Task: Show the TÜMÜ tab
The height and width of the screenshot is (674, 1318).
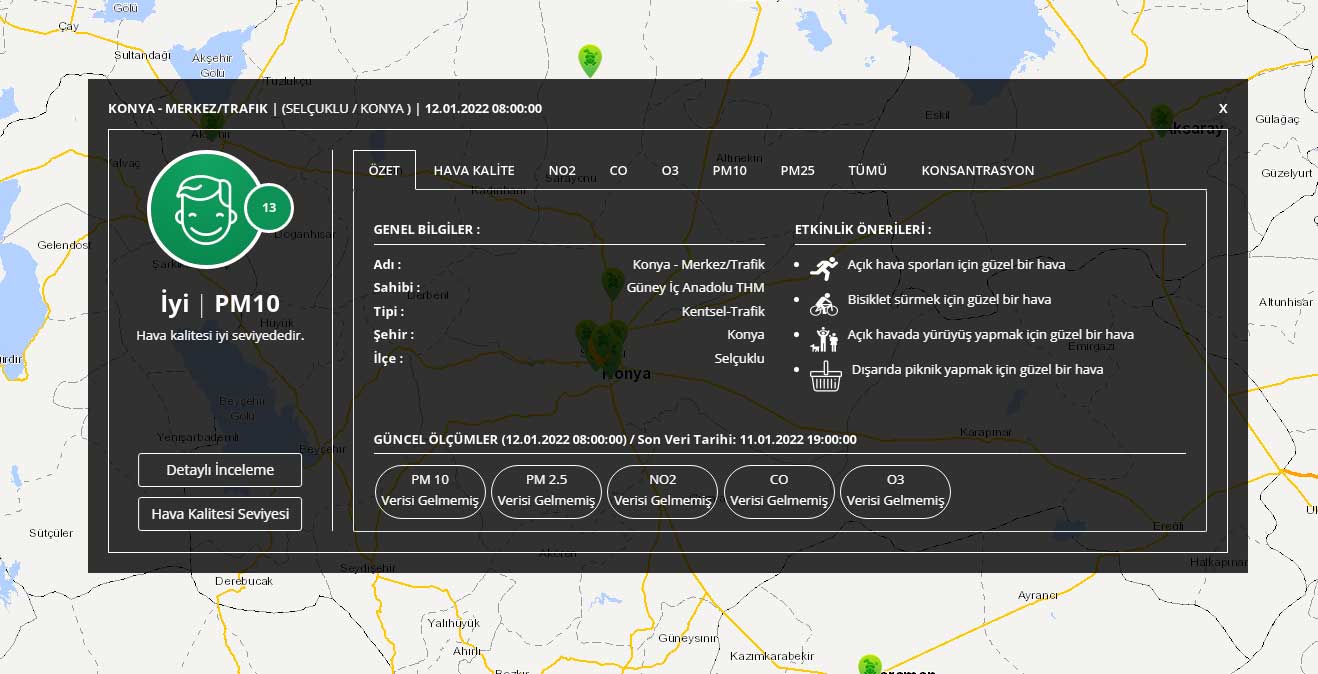Action: [867, 171]
